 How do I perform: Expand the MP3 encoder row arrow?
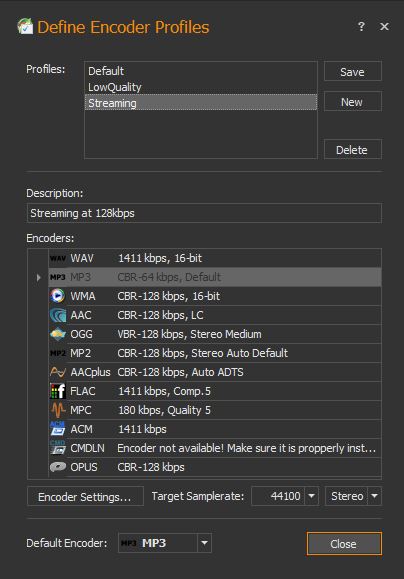pyautogui.click(x=38, y=277)
